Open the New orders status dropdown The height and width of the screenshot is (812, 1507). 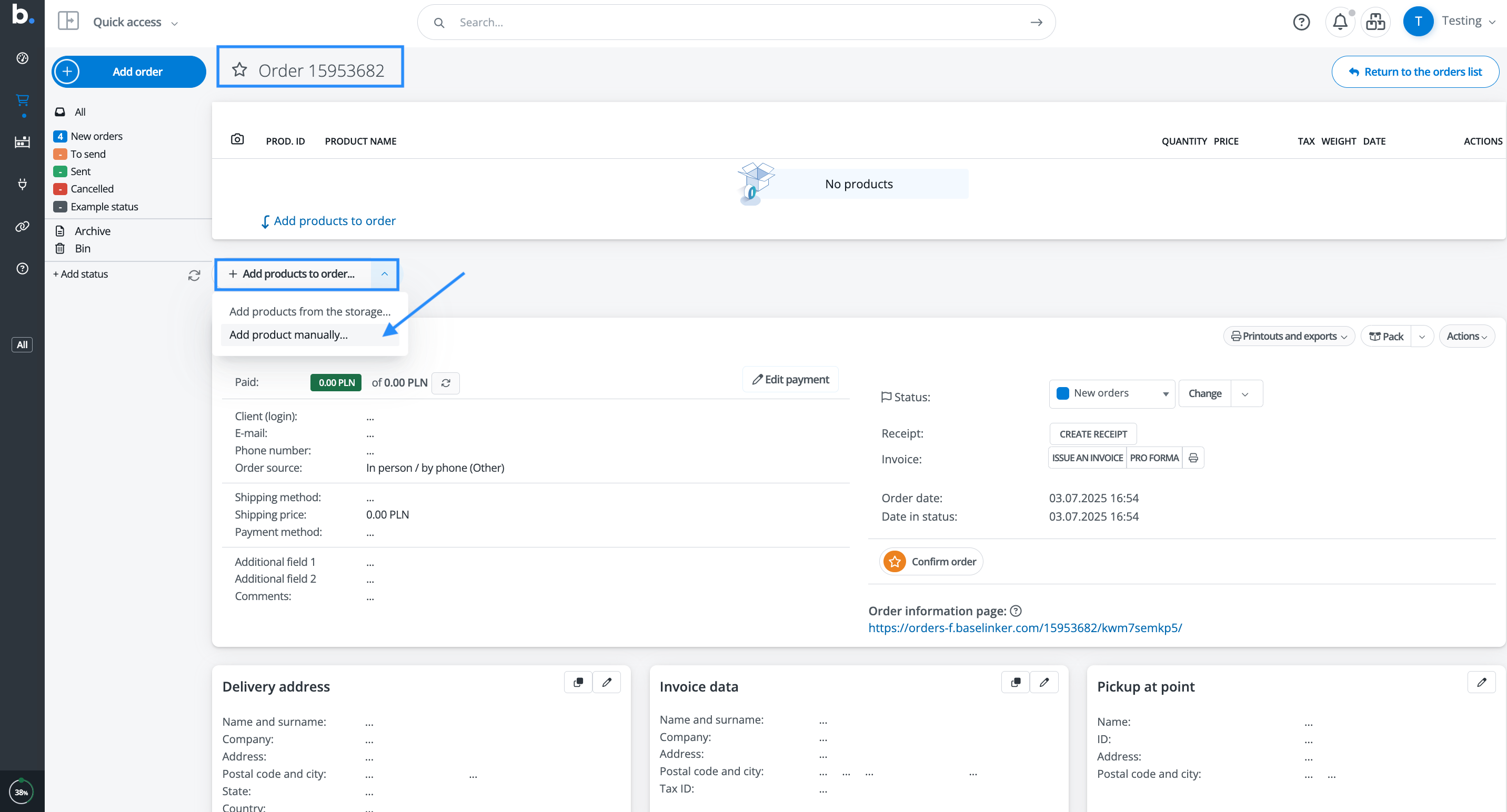point(1111,393)
